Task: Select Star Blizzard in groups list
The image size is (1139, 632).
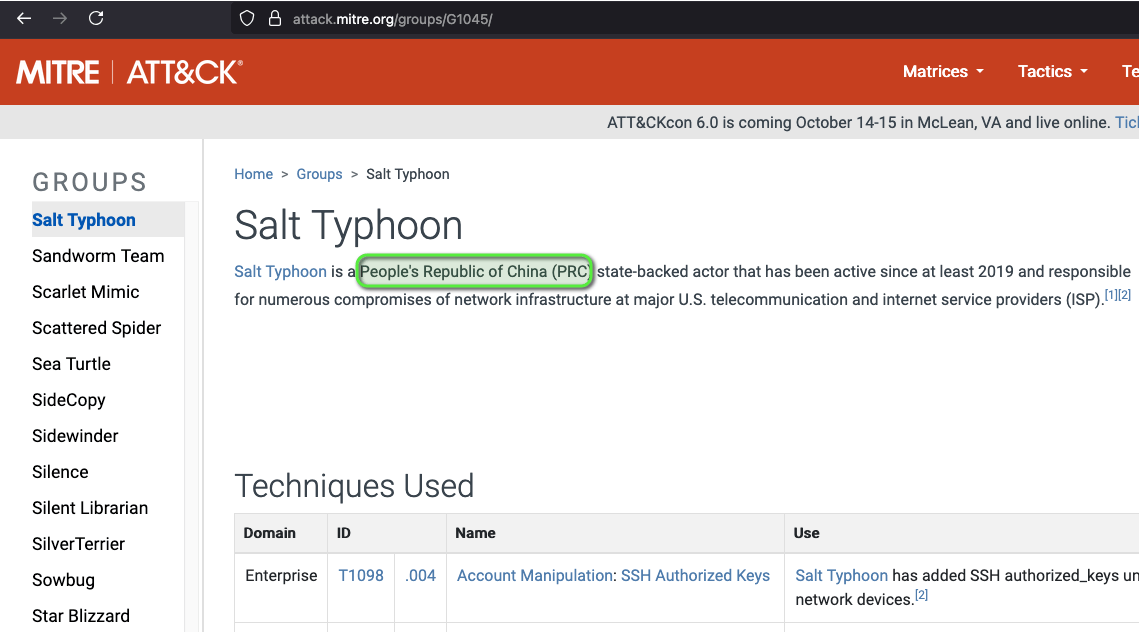Action: (x=81, y=616)
